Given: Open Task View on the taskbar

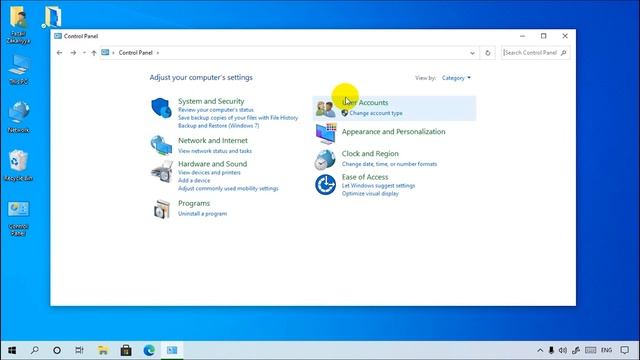Looking at the screenshot, I should (79, 350).
